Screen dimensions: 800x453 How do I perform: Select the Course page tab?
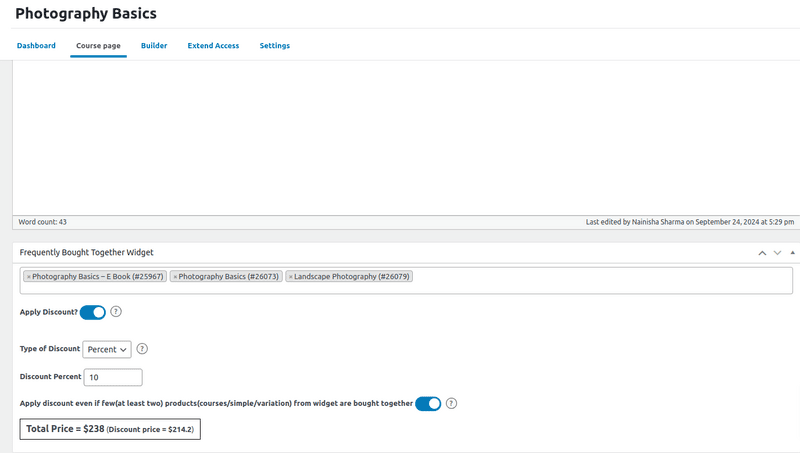click(x=98, y=46)
